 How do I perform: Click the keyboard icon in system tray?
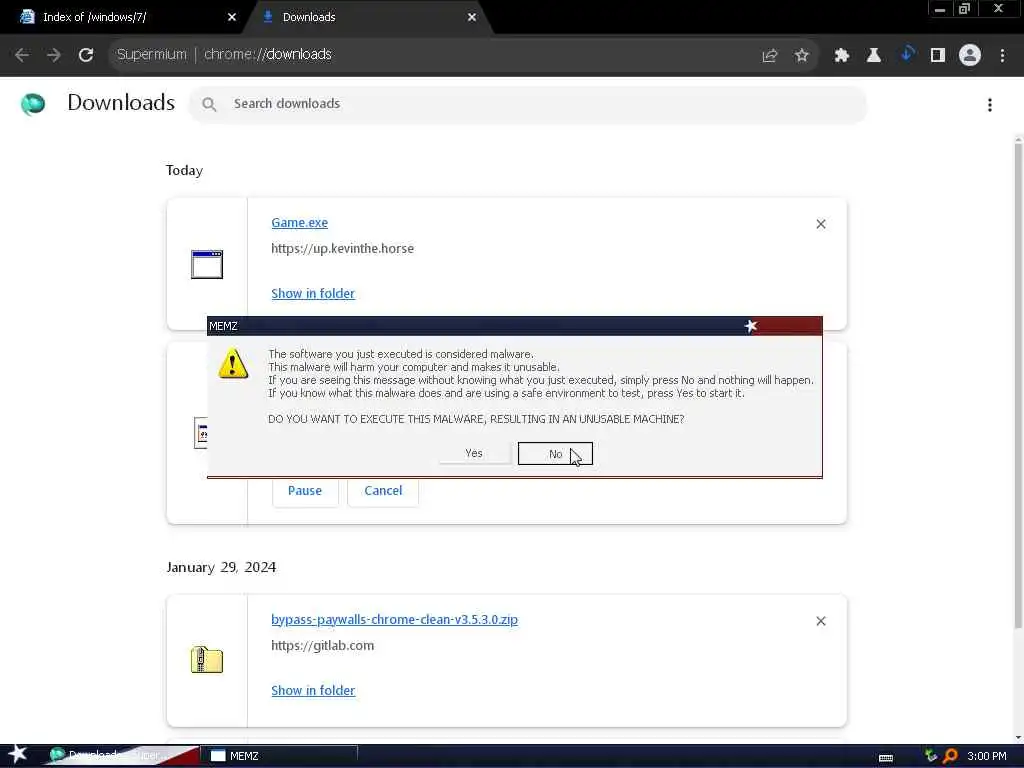886,758
